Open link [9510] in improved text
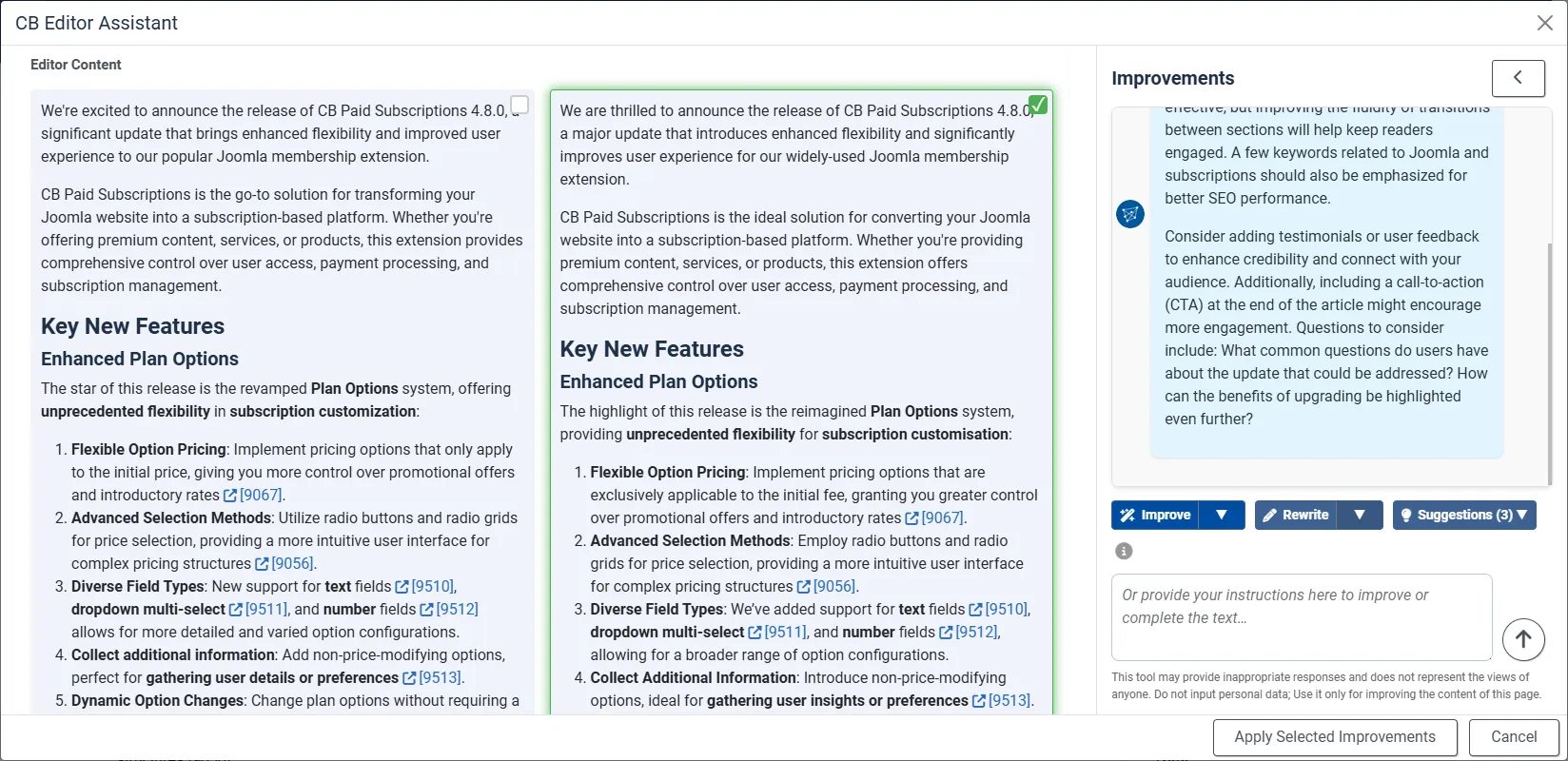Screen dimensions: 1568x761 pyautogui.click(x=999, y=609)
